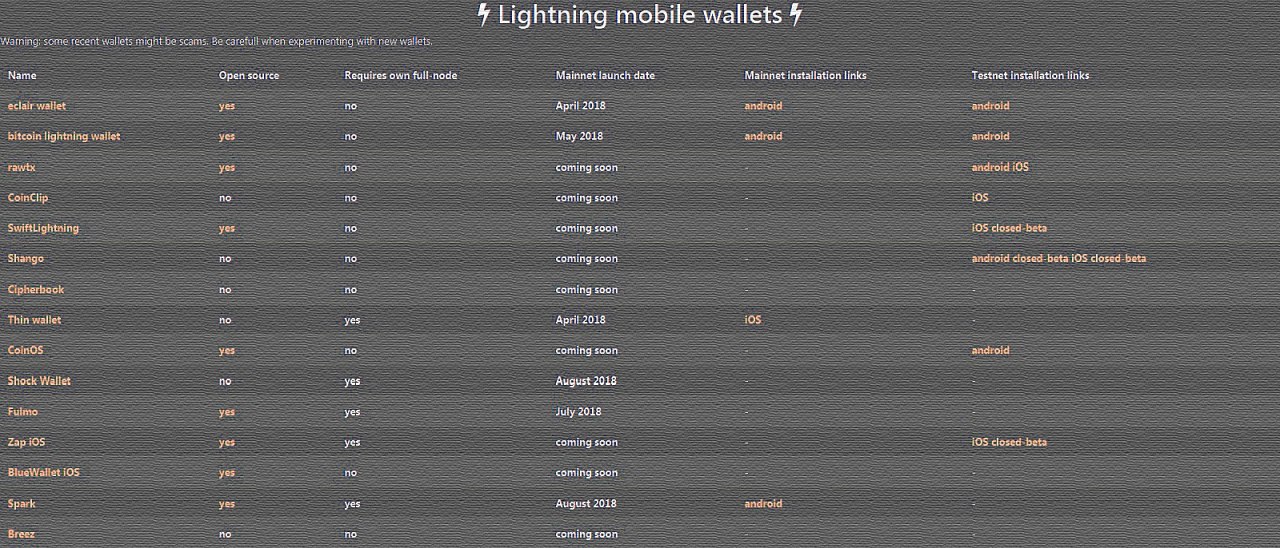1280x548 pixels.
Task: Click the 'Name' column header
Action: click(22, 75)
